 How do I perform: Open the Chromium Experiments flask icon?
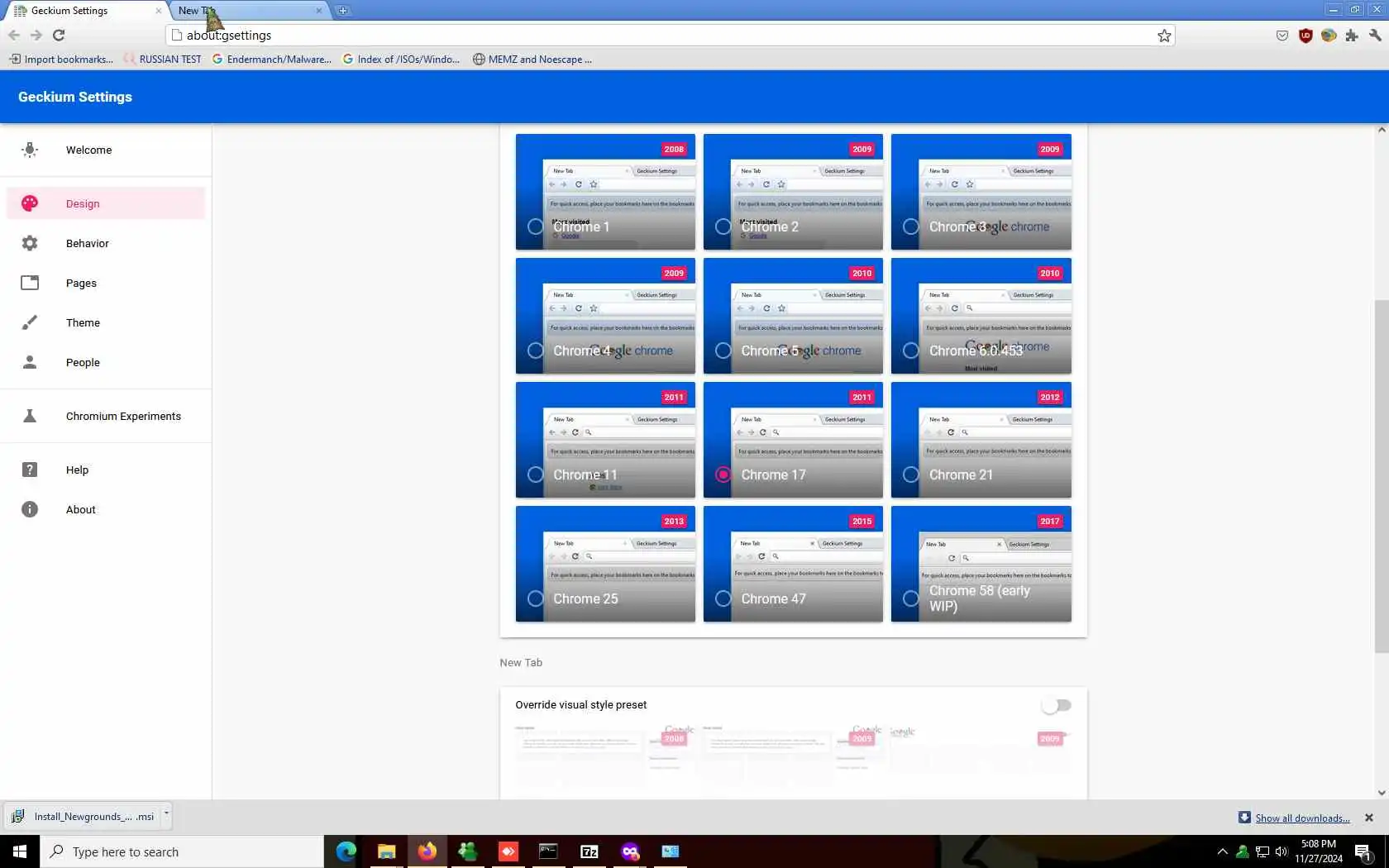click(30, 416)
